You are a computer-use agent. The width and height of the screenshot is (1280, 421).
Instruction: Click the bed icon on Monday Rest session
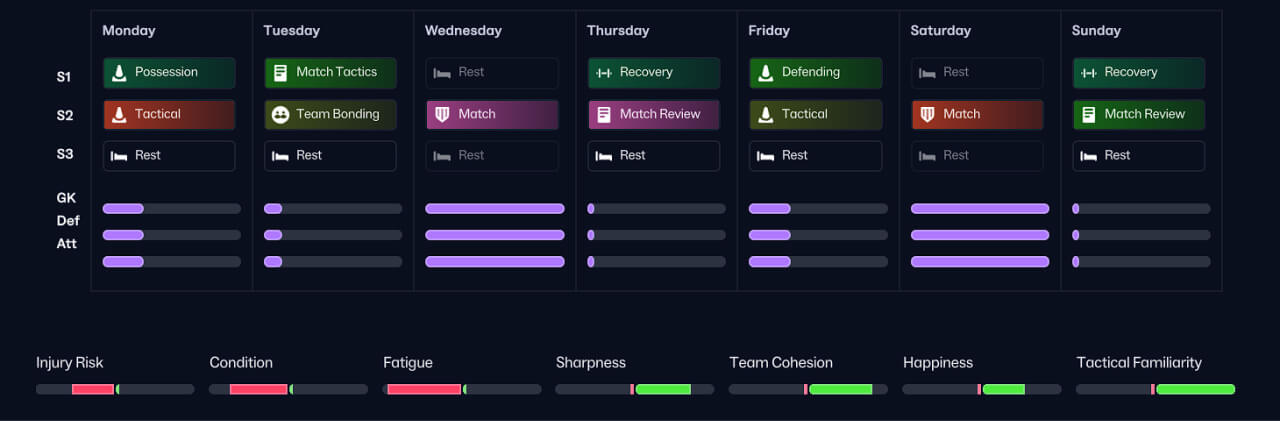pos(119,155)
